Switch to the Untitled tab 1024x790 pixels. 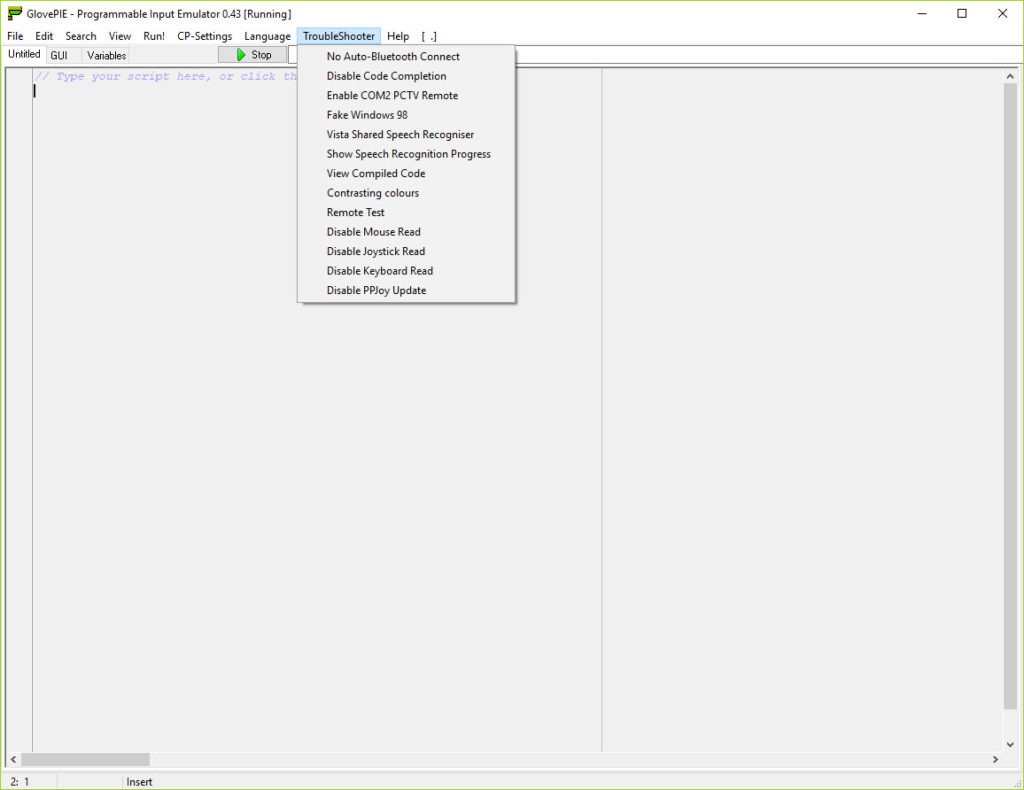coord(24,54)
